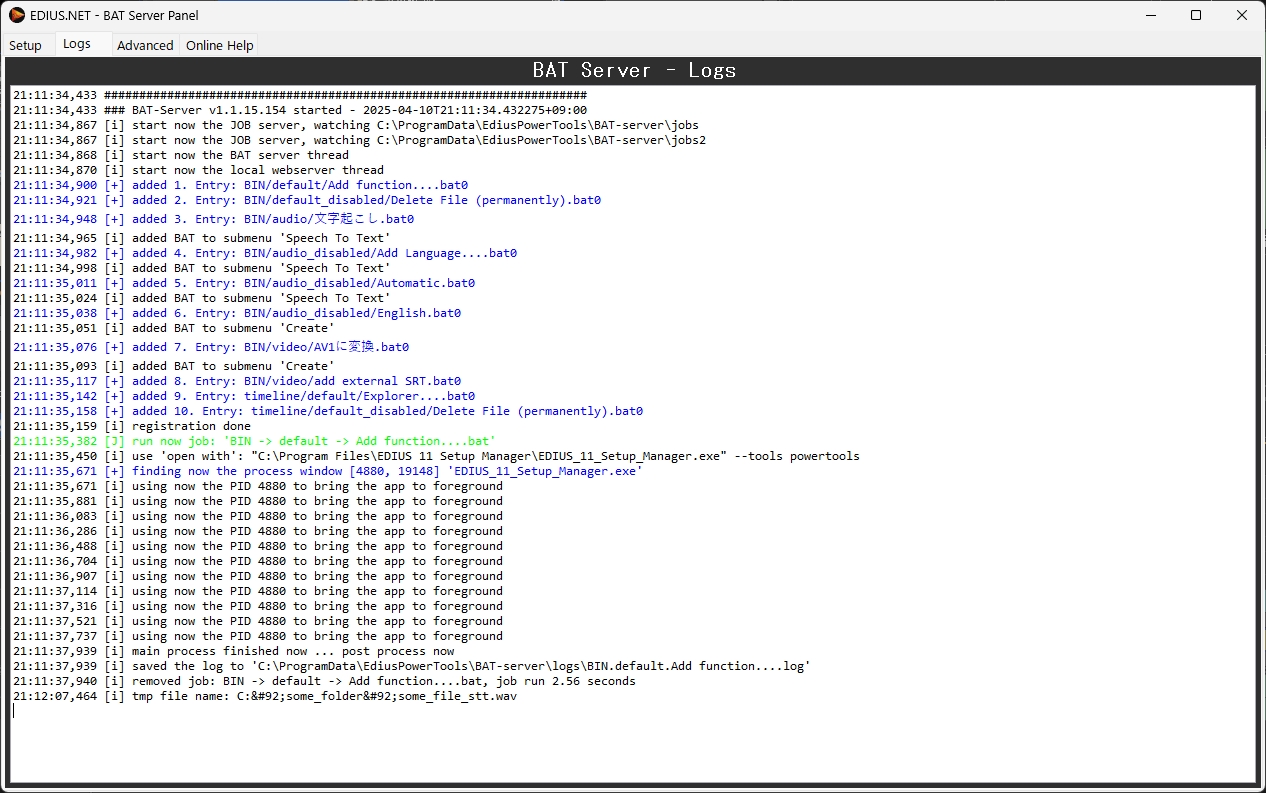Click the 21:11:34,965 'Speech To Text' submenu line
Image resolution: width=1266 pixels, height=793 pixels.
pos(202,238)
